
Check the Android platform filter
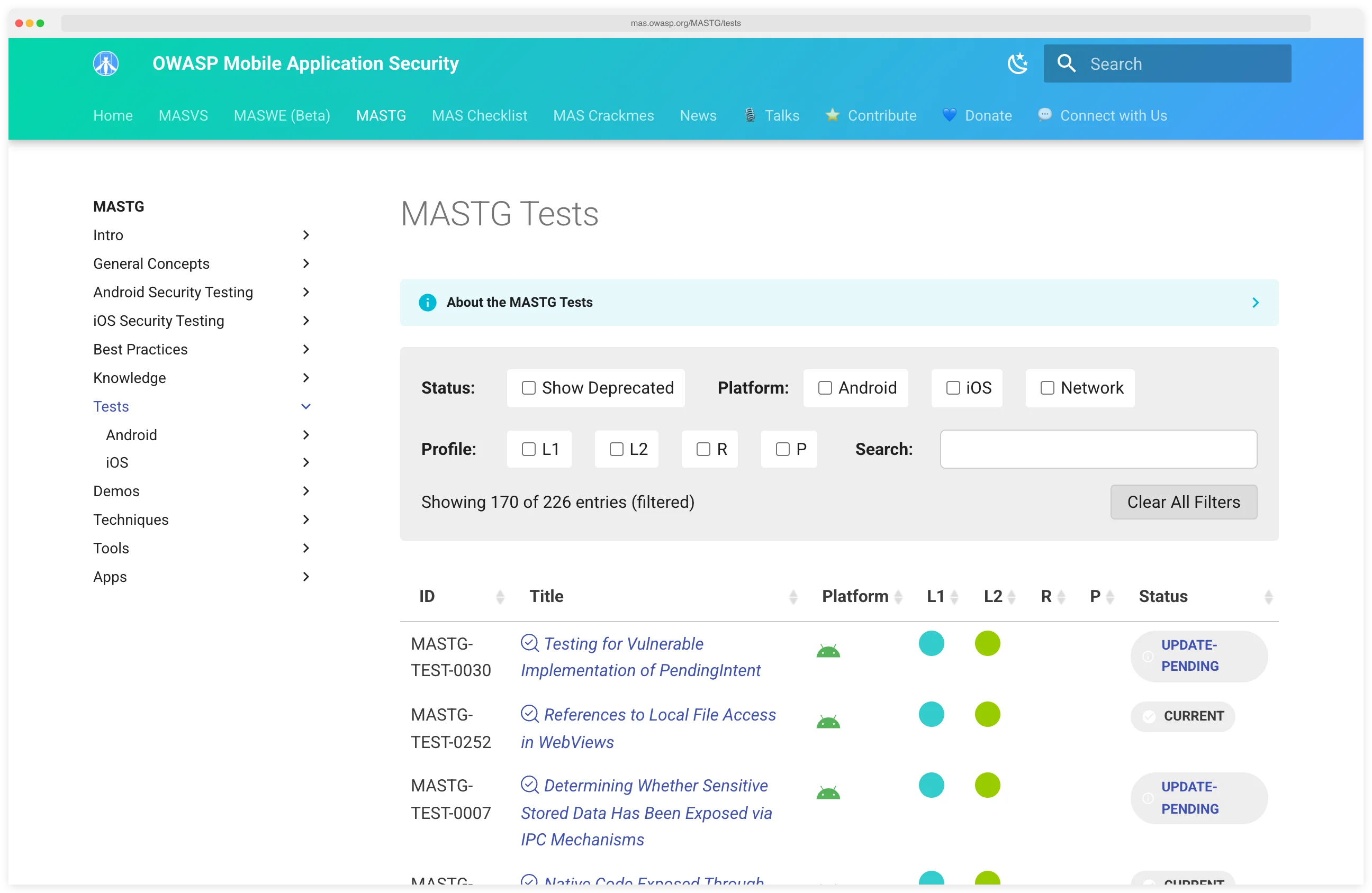click(x=824, y=388)
